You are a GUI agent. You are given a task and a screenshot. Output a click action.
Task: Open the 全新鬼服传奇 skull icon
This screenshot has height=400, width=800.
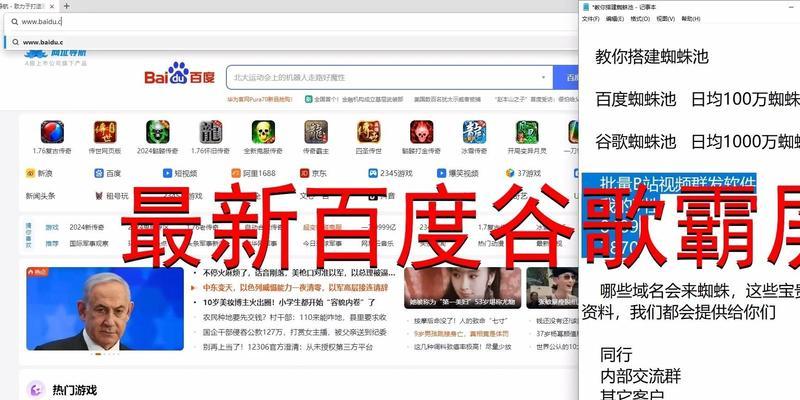[263, 132]
